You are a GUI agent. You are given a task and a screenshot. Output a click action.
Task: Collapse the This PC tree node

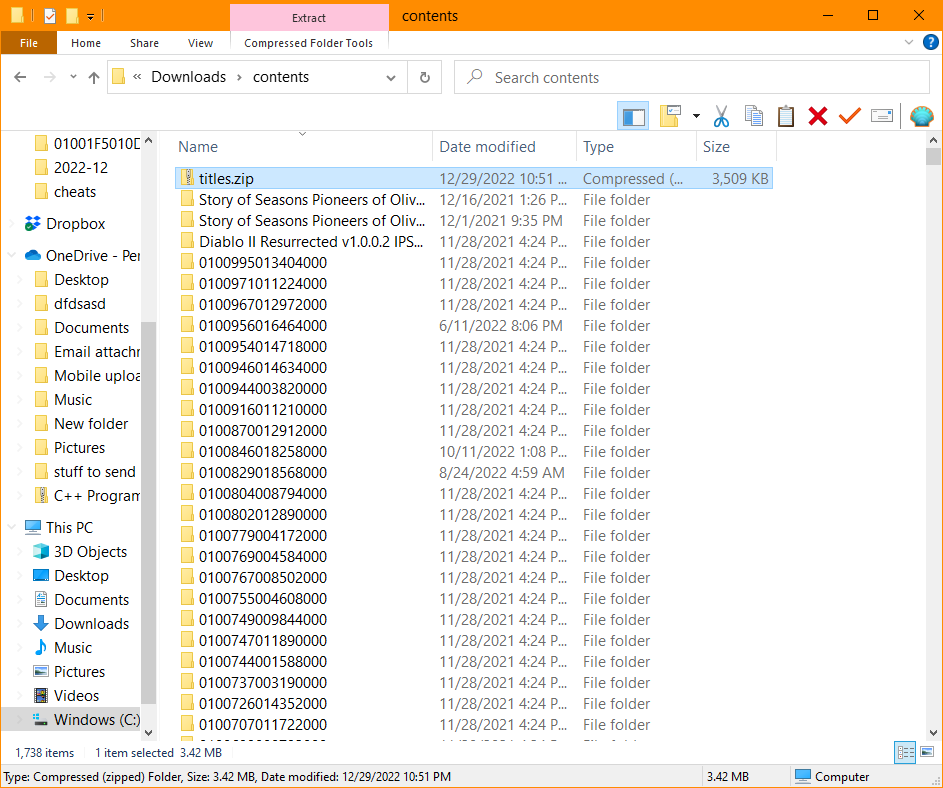(11, 528)
